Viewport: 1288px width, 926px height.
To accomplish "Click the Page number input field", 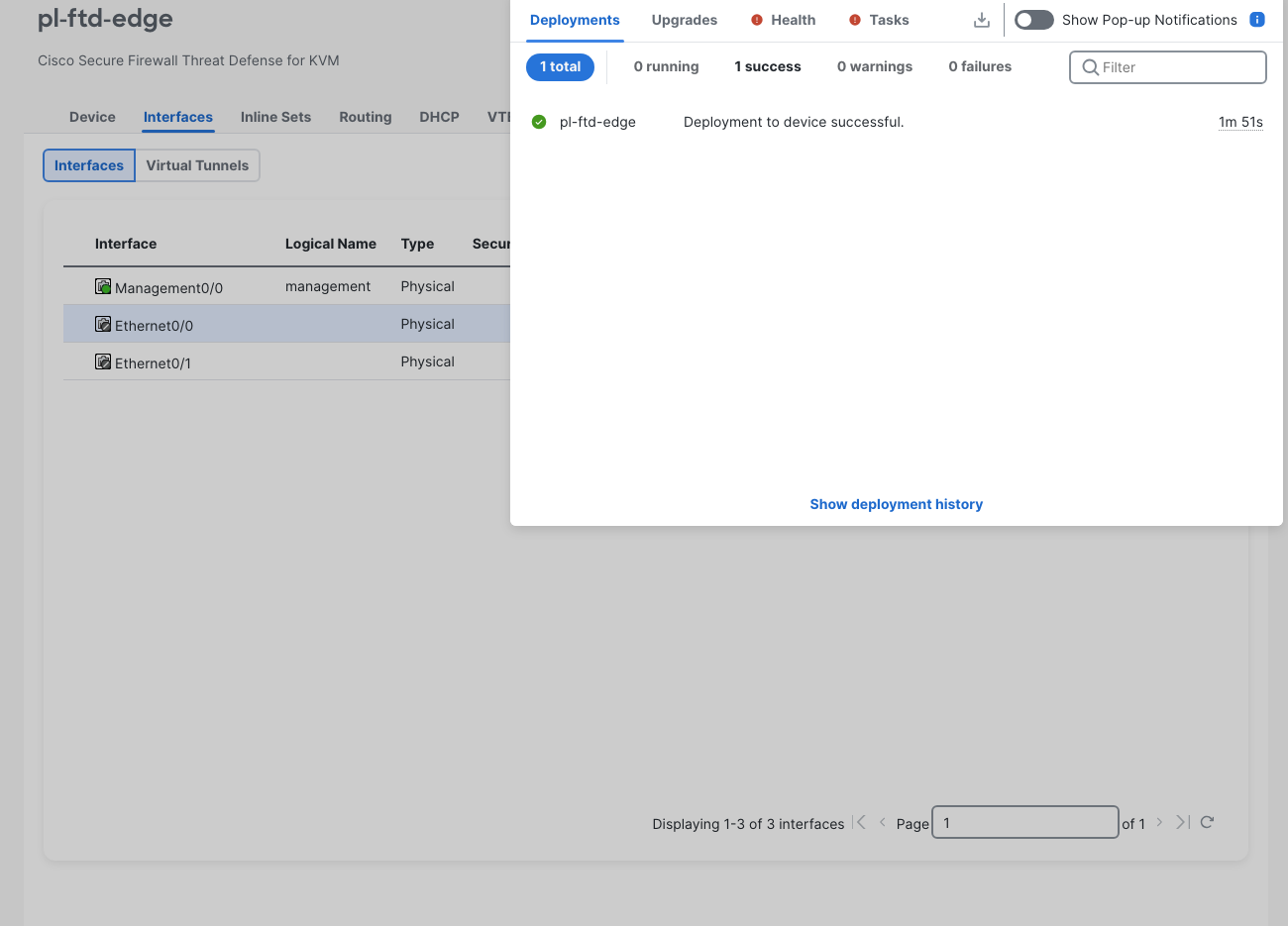I will pos(1025,822).
